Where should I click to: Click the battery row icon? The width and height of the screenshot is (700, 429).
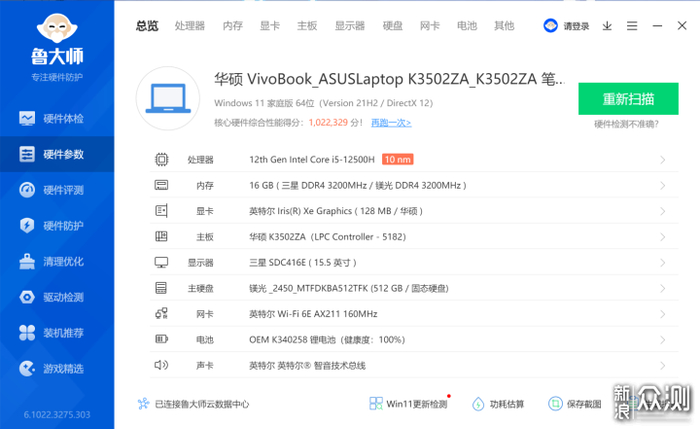[161, 339]
